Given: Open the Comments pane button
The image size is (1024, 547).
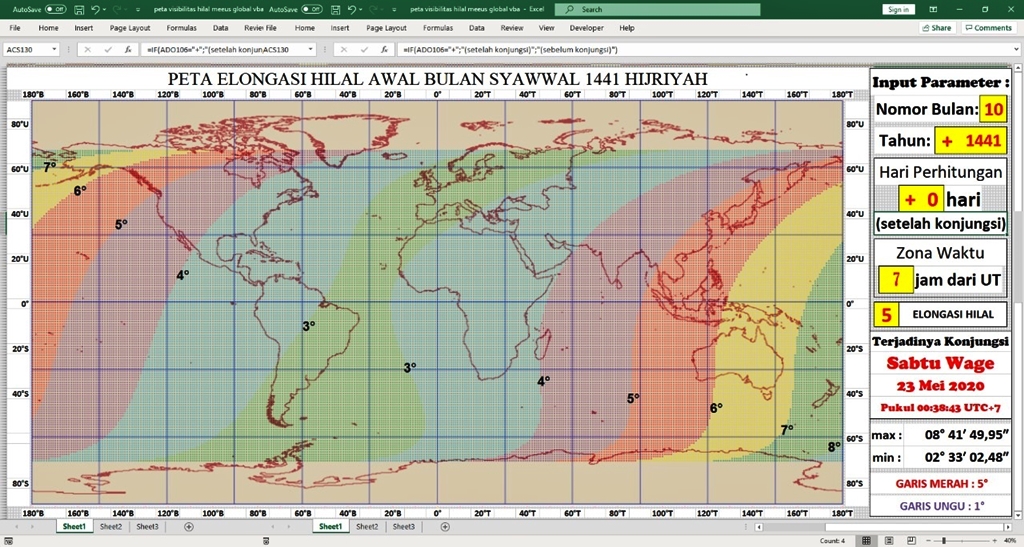Looking at the screenshot, I should [x=987, y=28].
